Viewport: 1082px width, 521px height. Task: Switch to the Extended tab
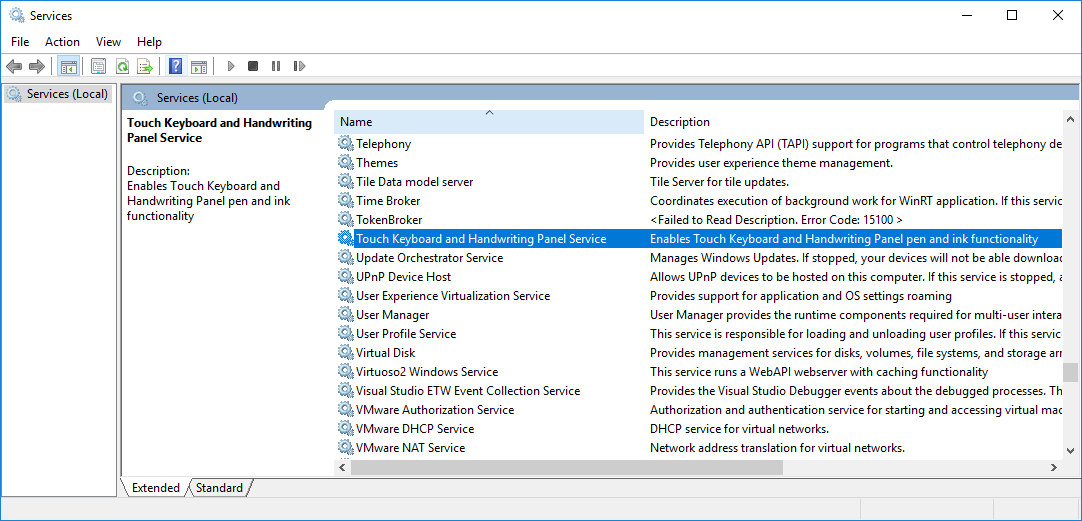(x=155, y=488)
